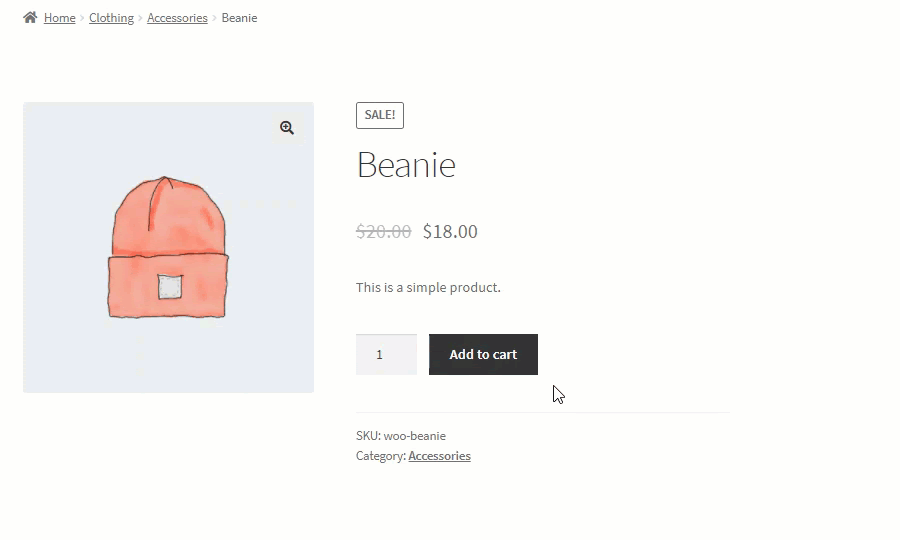Screen dimensions: 900x540
Task: Click the gray patch on the beanie
Action: coord(170,286)
